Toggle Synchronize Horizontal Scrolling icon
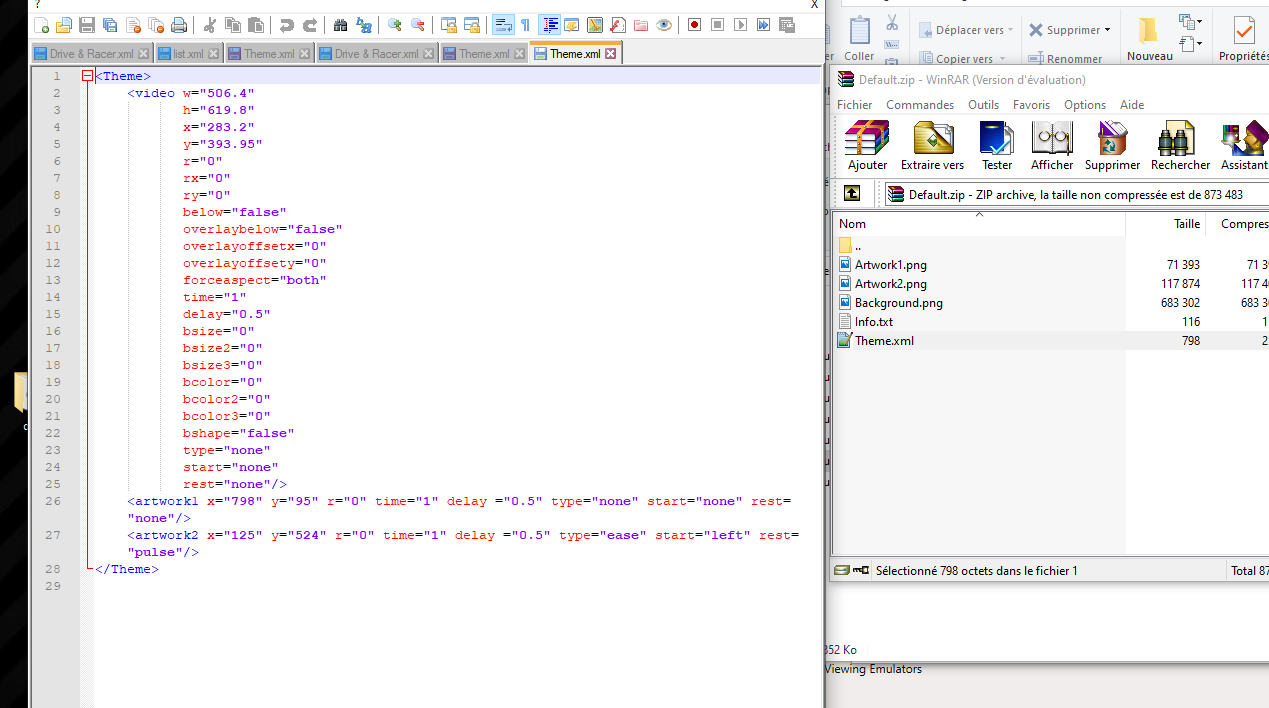The width and height of the screenshot is (1269, 708). (x=472, y=25)
